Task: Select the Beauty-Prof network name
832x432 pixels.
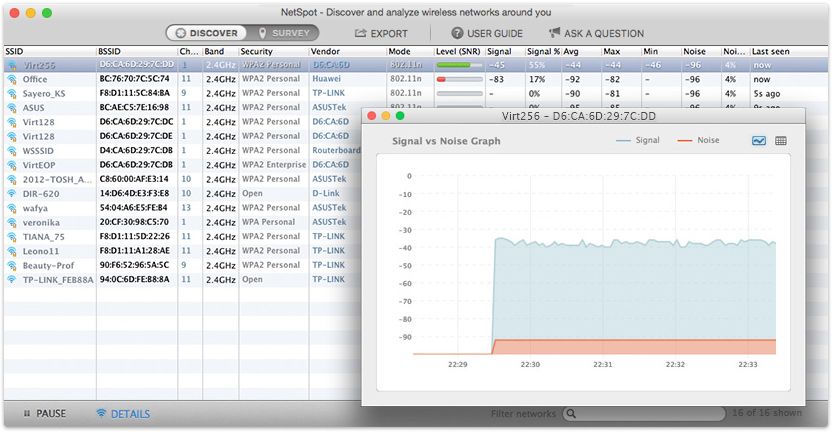Action: [48, 265]
